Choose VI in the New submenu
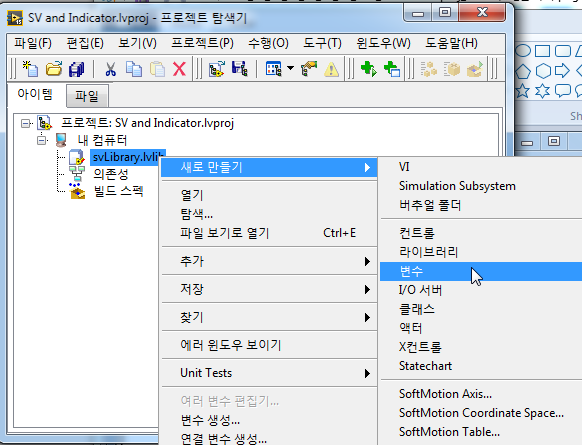Screen dimensions: 582x445 point(481,167)
